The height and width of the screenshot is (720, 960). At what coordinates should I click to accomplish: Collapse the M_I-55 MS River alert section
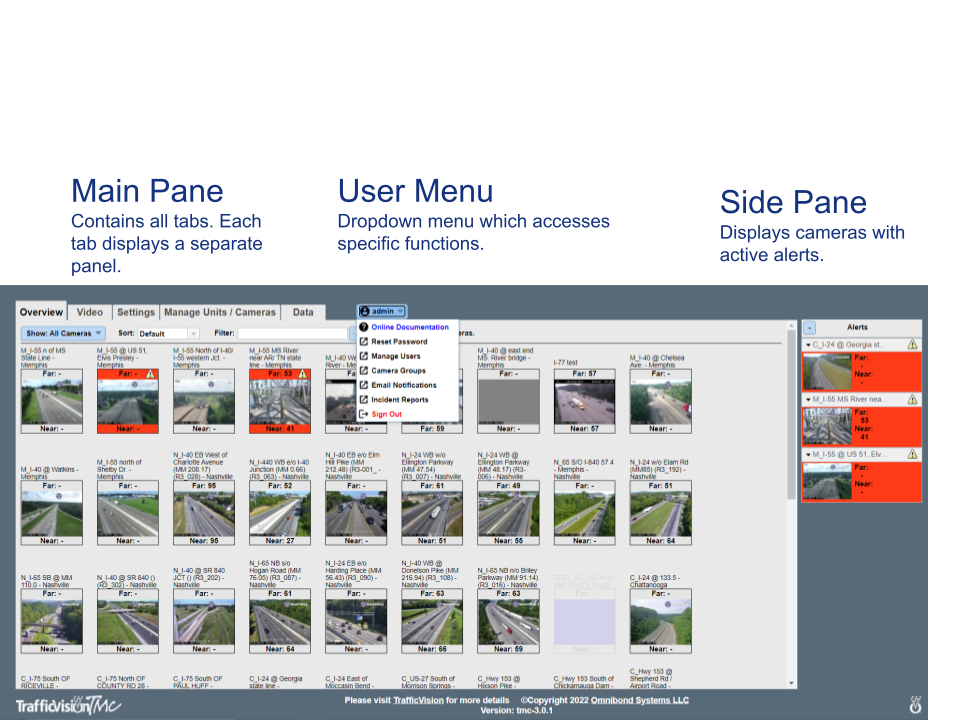808,400
